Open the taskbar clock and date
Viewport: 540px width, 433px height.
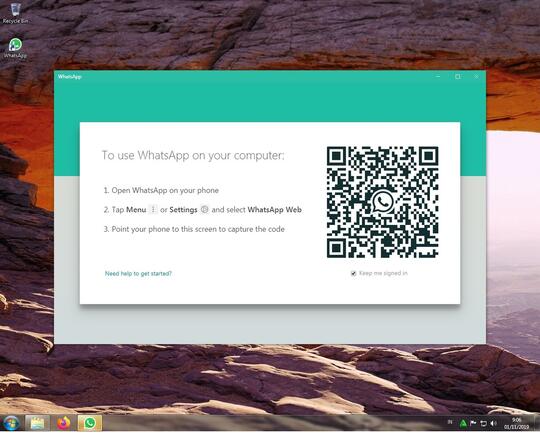516,423
